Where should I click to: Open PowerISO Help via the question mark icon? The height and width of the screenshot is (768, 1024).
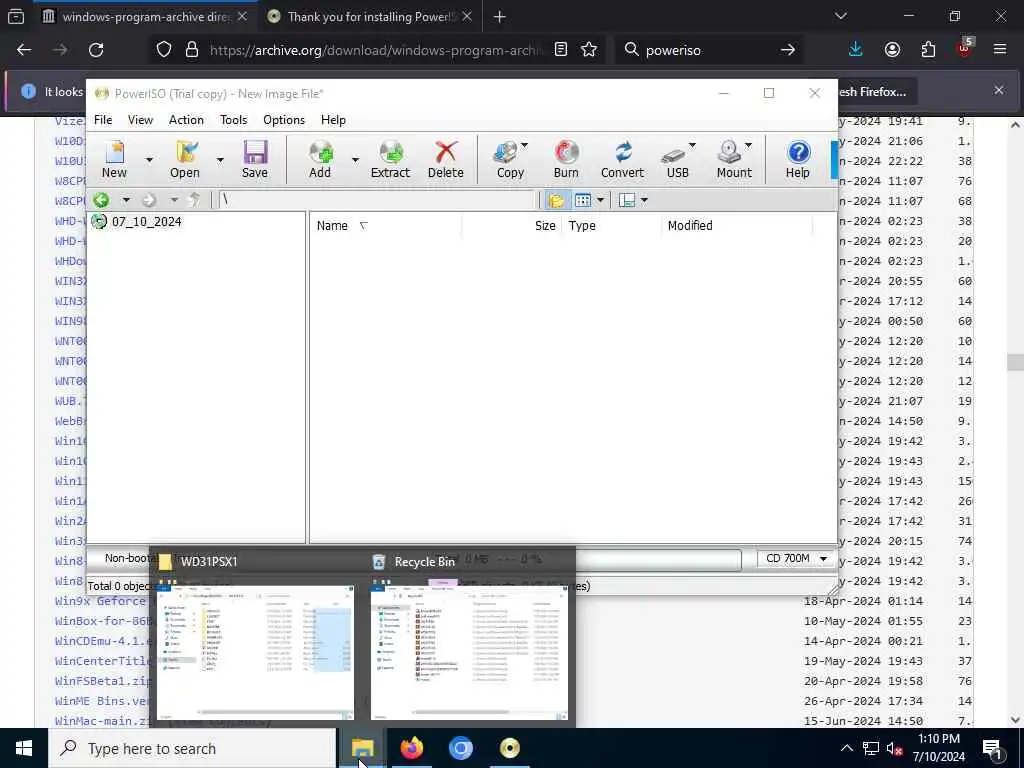[797, 159]
